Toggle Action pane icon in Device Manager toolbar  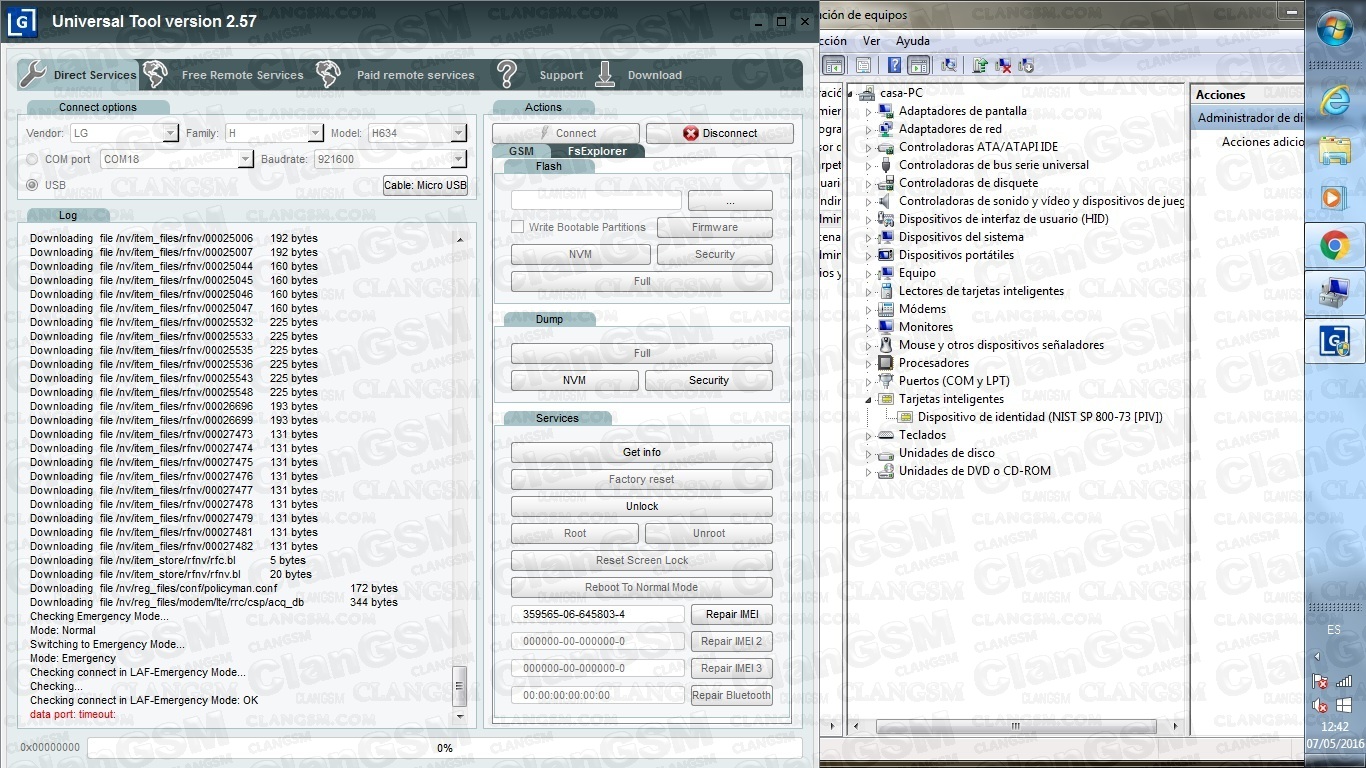919,65
